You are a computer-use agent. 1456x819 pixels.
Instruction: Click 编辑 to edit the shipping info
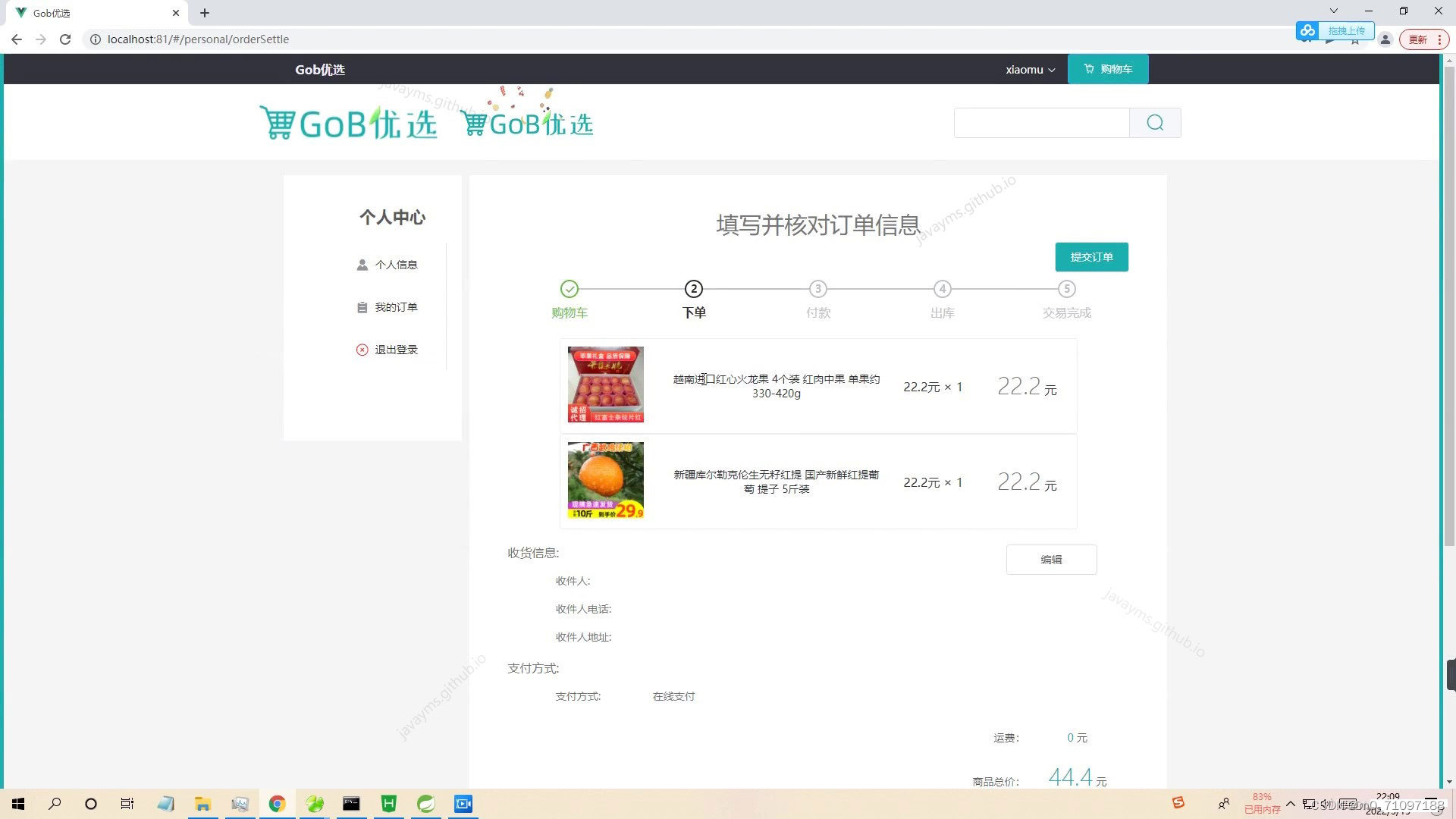pyautogui.click(x=1051, y=559)
